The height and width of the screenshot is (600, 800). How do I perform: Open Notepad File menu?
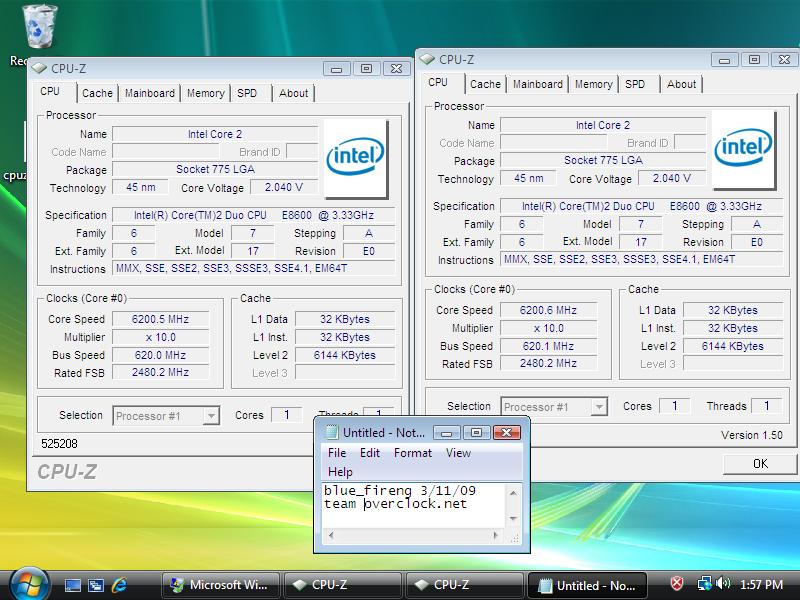337,453
